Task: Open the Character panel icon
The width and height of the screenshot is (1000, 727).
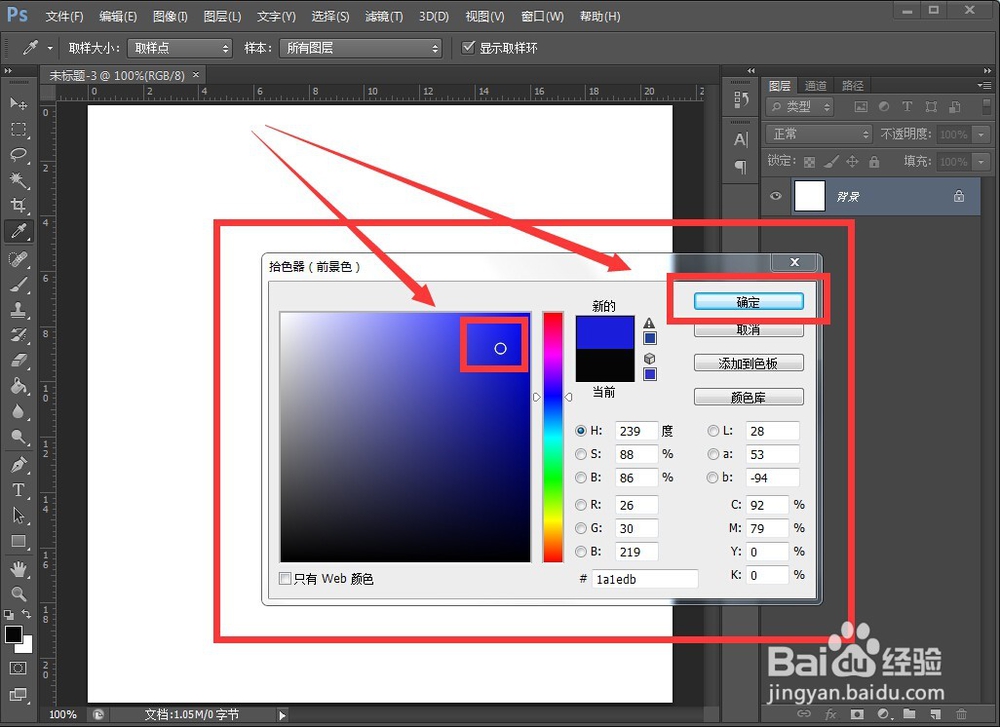Action: pyautogui.click(x=740, y=140)
